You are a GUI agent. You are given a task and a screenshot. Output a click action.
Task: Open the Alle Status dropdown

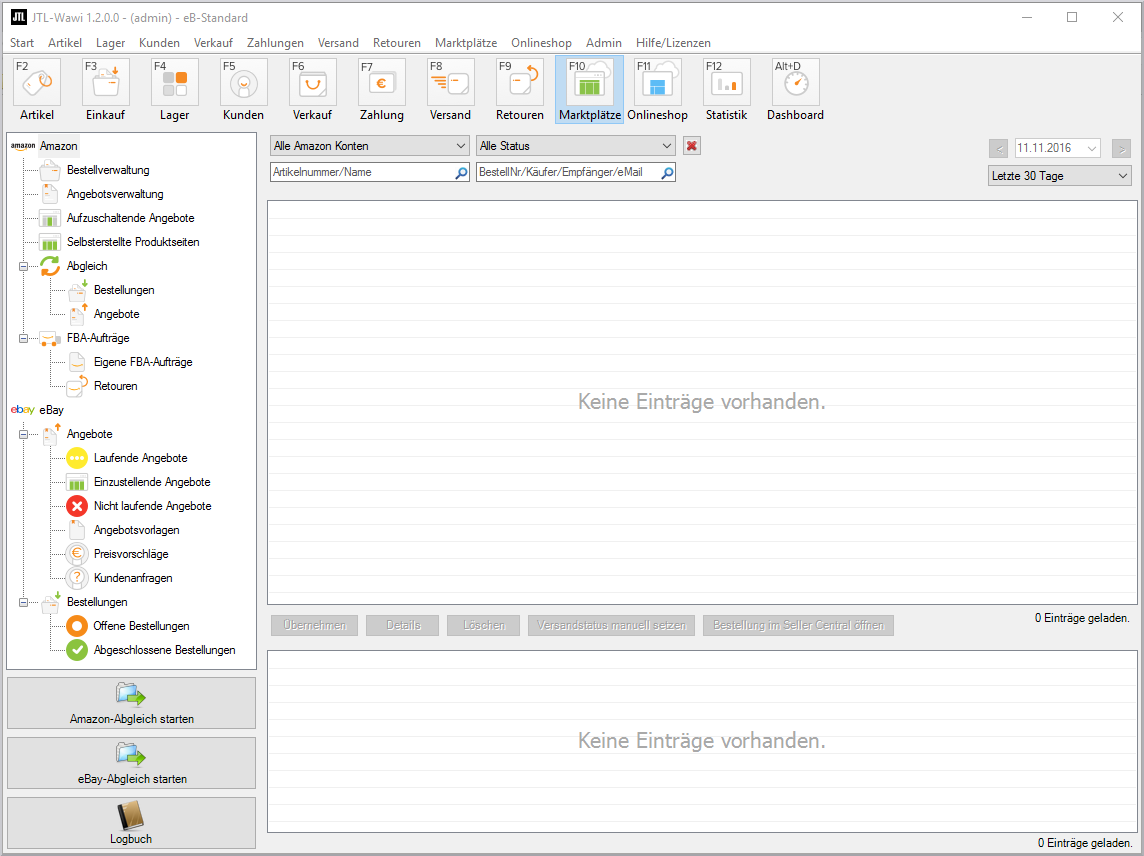click(576, 146)
